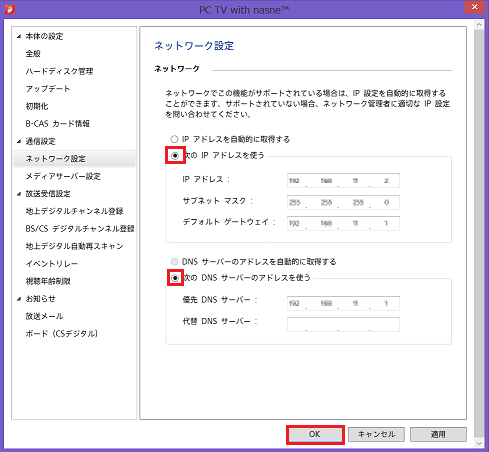Viewport: 489px width, 452px height.
Task: Click the 適用 apply button
Action: pos(438,434)
